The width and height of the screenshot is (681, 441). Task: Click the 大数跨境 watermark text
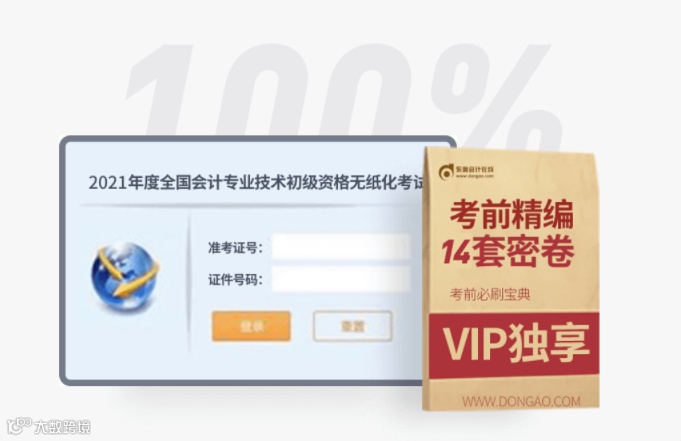coord(63,427)
